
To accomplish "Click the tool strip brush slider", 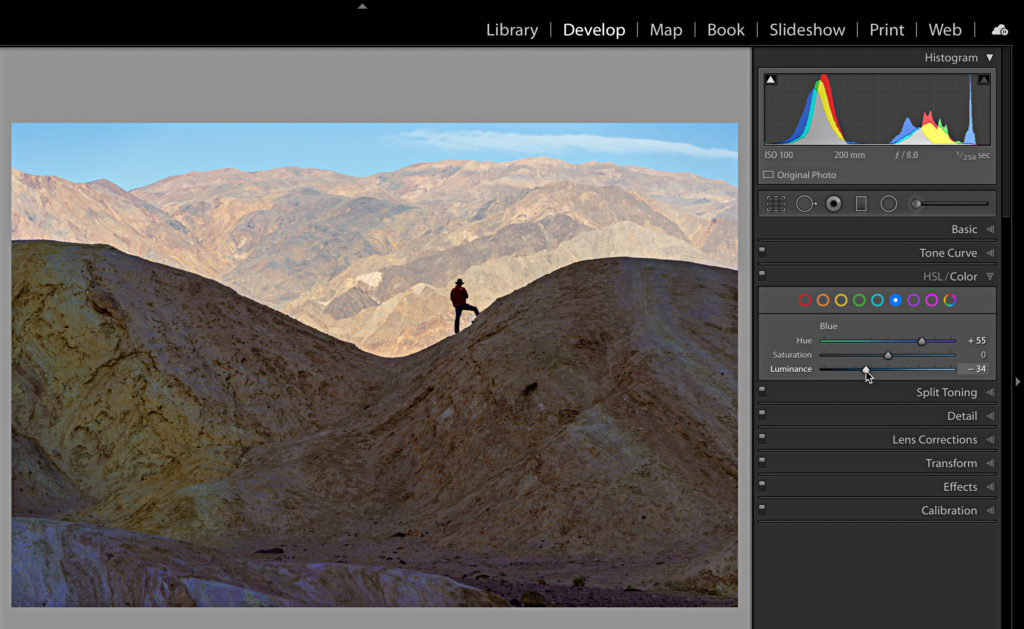I will (x=950, y=204).
